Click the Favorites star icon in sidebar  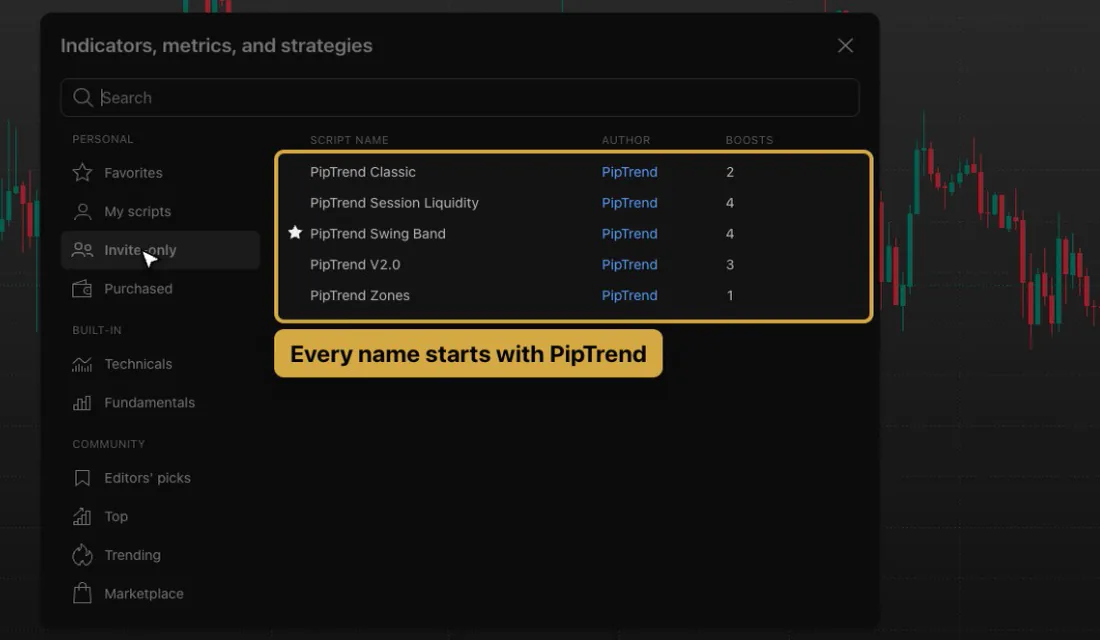(82, 173)
